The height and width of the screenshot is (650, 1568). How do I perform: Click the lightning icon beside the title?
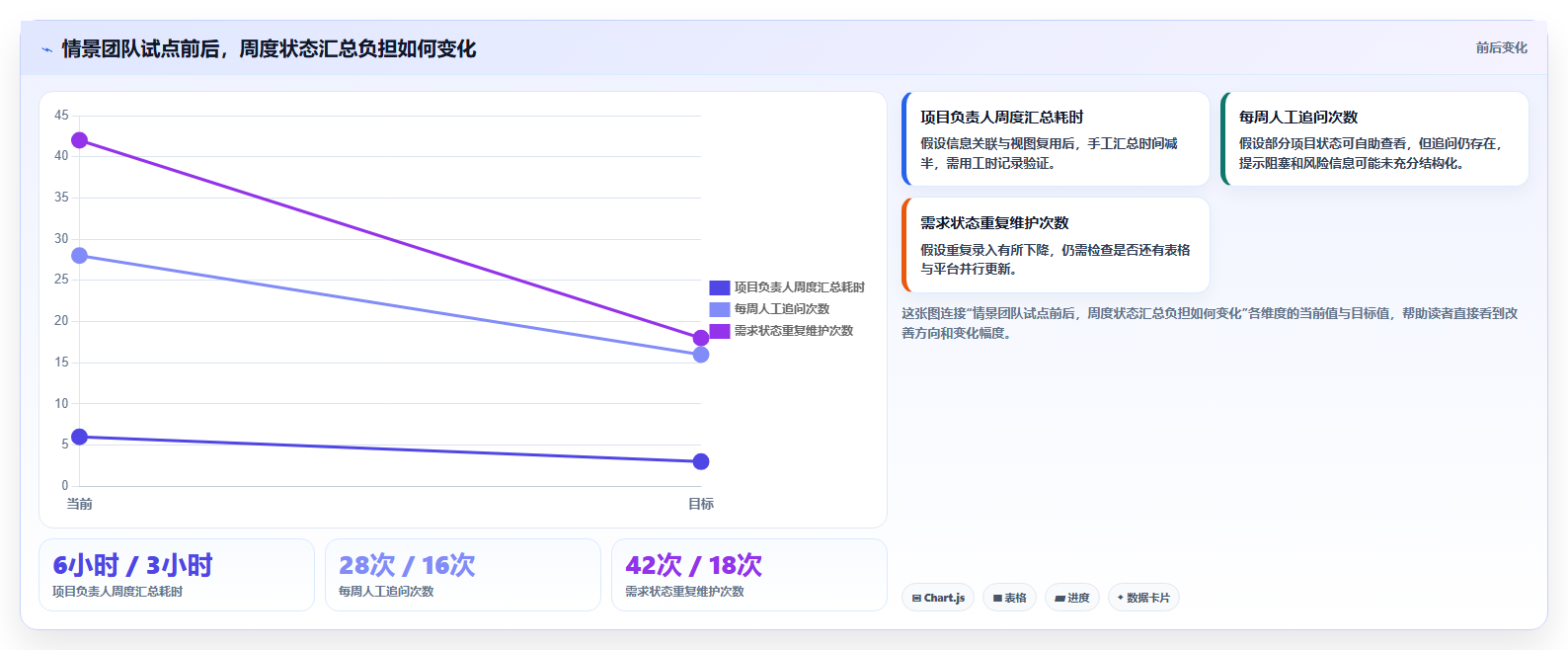46,49
